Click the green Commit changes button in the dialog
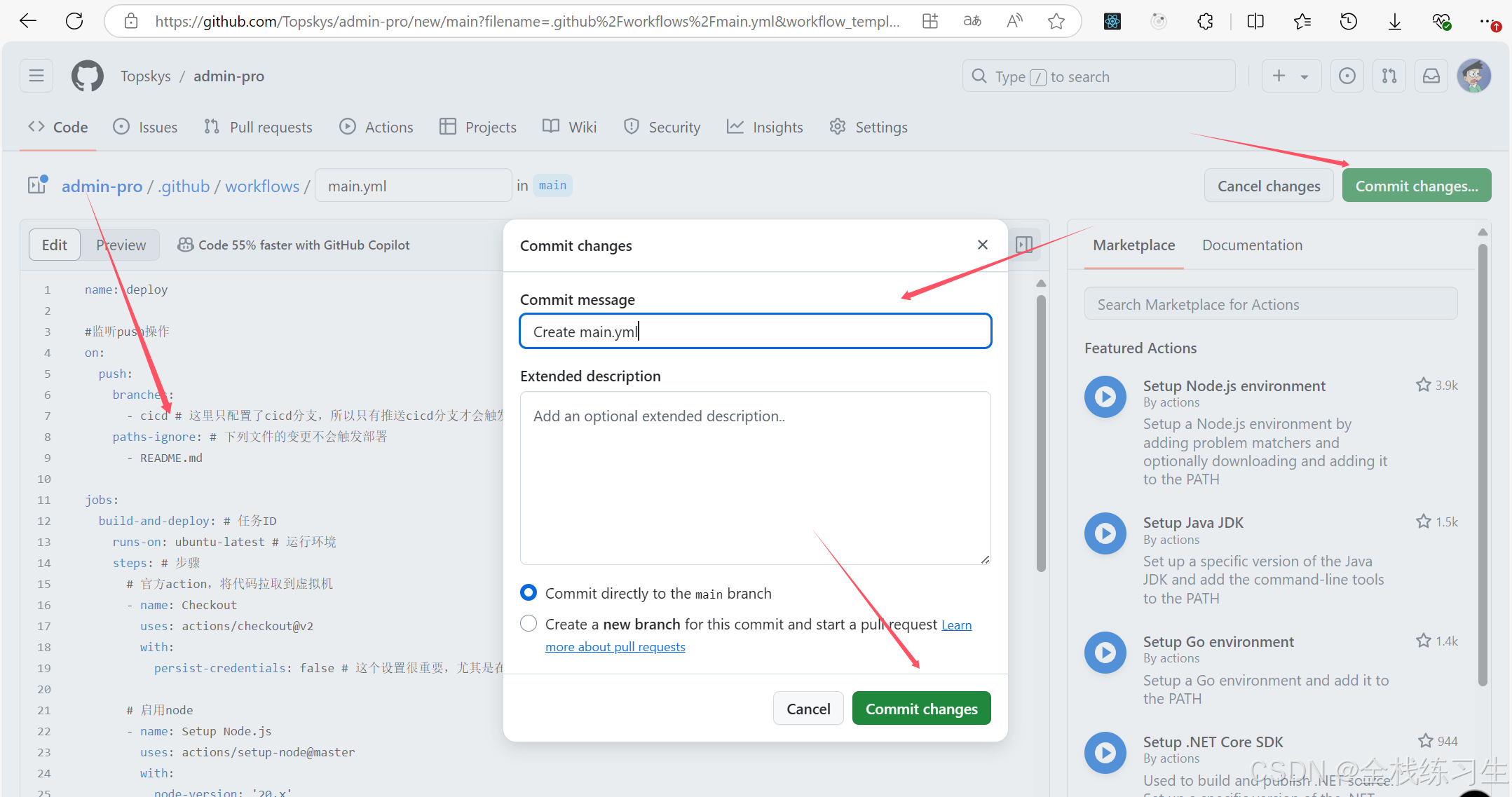 pyautogui.click(x=921, y=709)
